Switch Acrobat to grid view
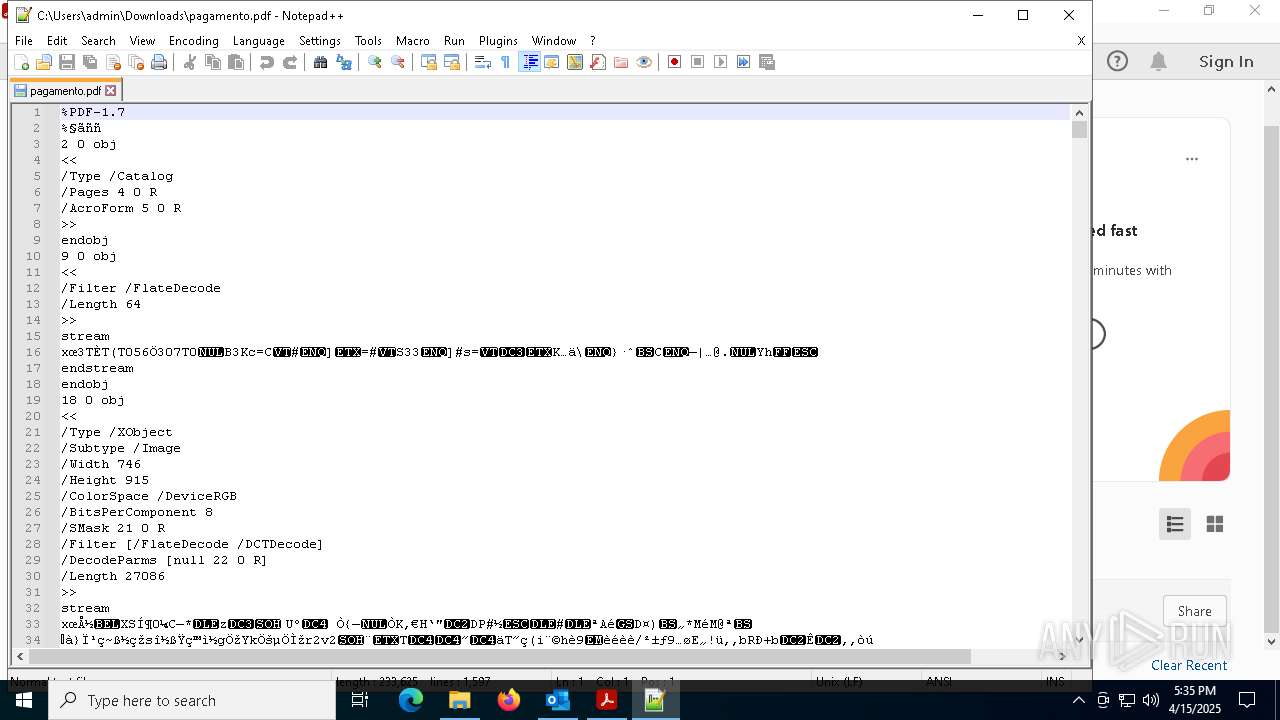This screenshot has height=720, width=1280. pos(1215,524)
